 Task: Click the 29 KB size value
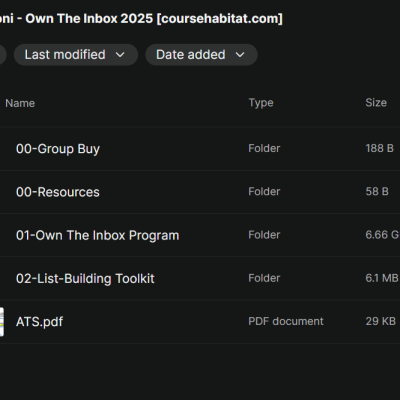(380, 321)
